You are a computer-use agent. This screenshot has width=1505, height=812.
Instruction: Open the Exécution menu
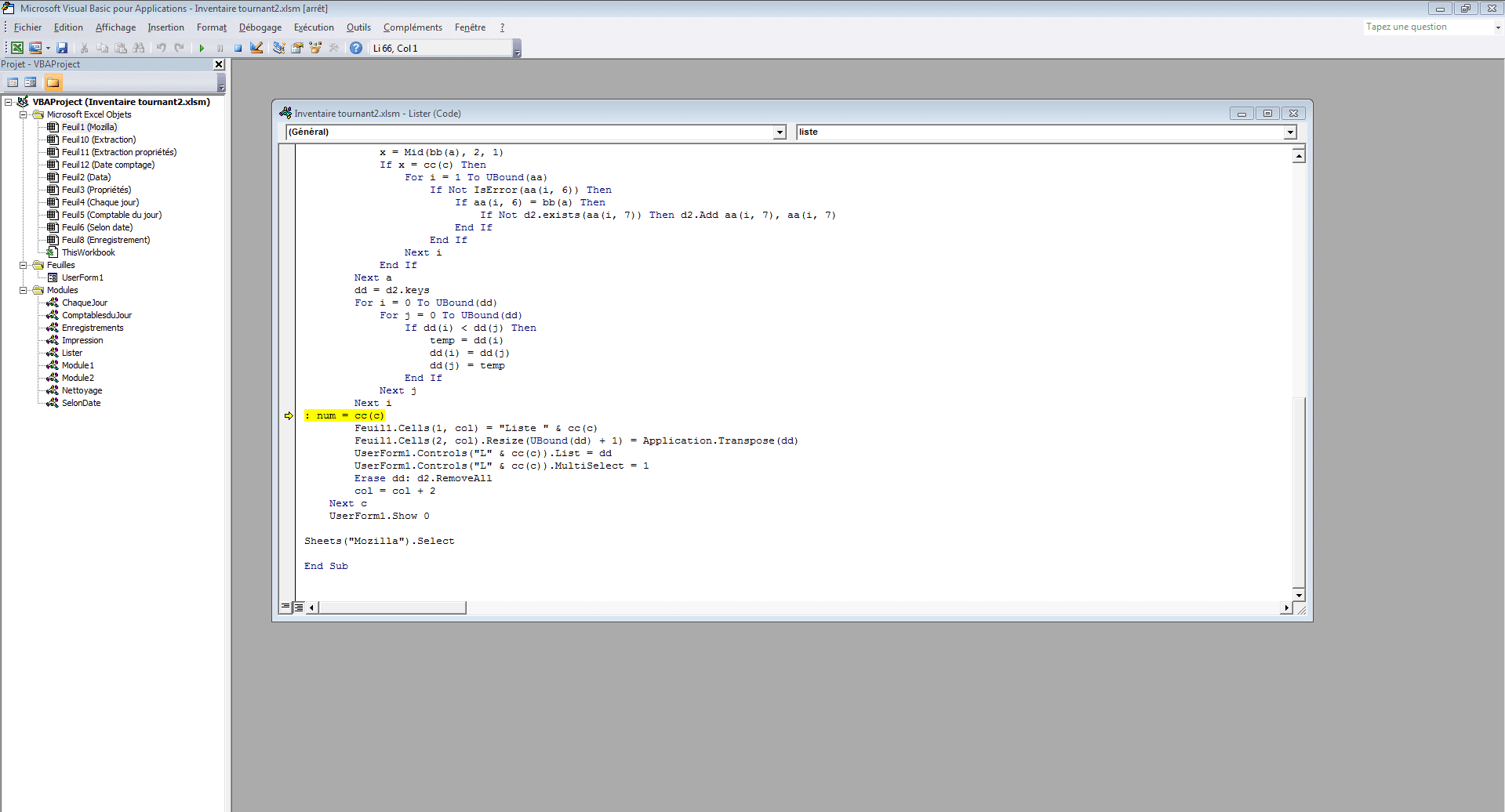tap(314, 27)
